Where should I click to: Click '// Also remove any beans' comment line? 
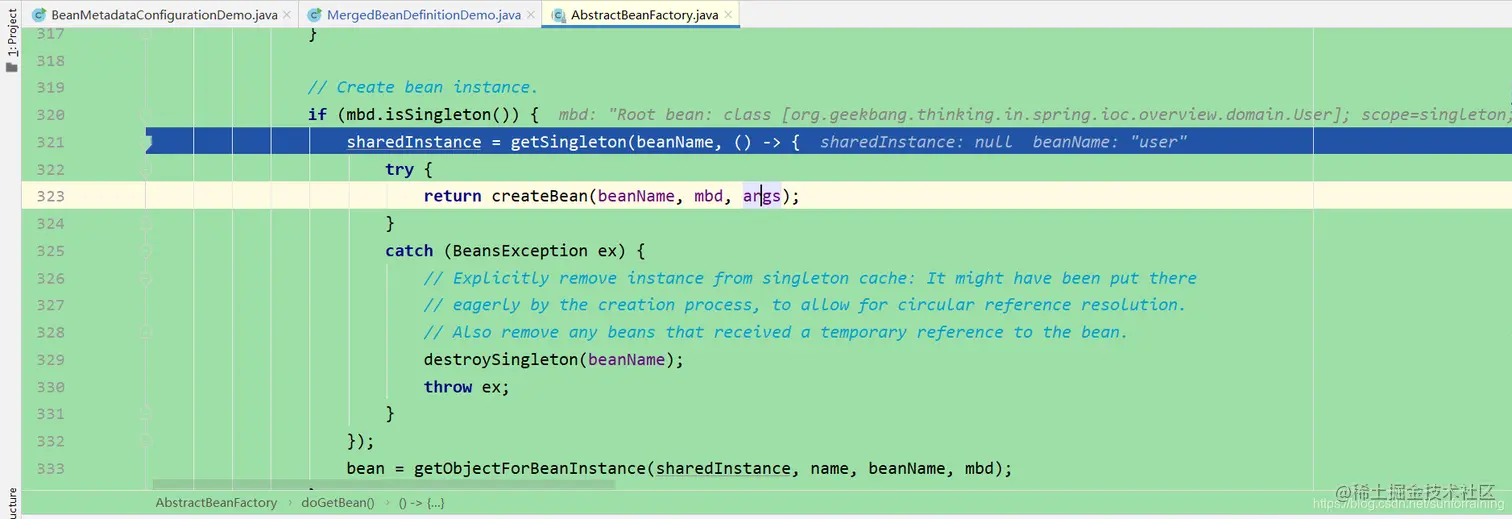[776, 332]
